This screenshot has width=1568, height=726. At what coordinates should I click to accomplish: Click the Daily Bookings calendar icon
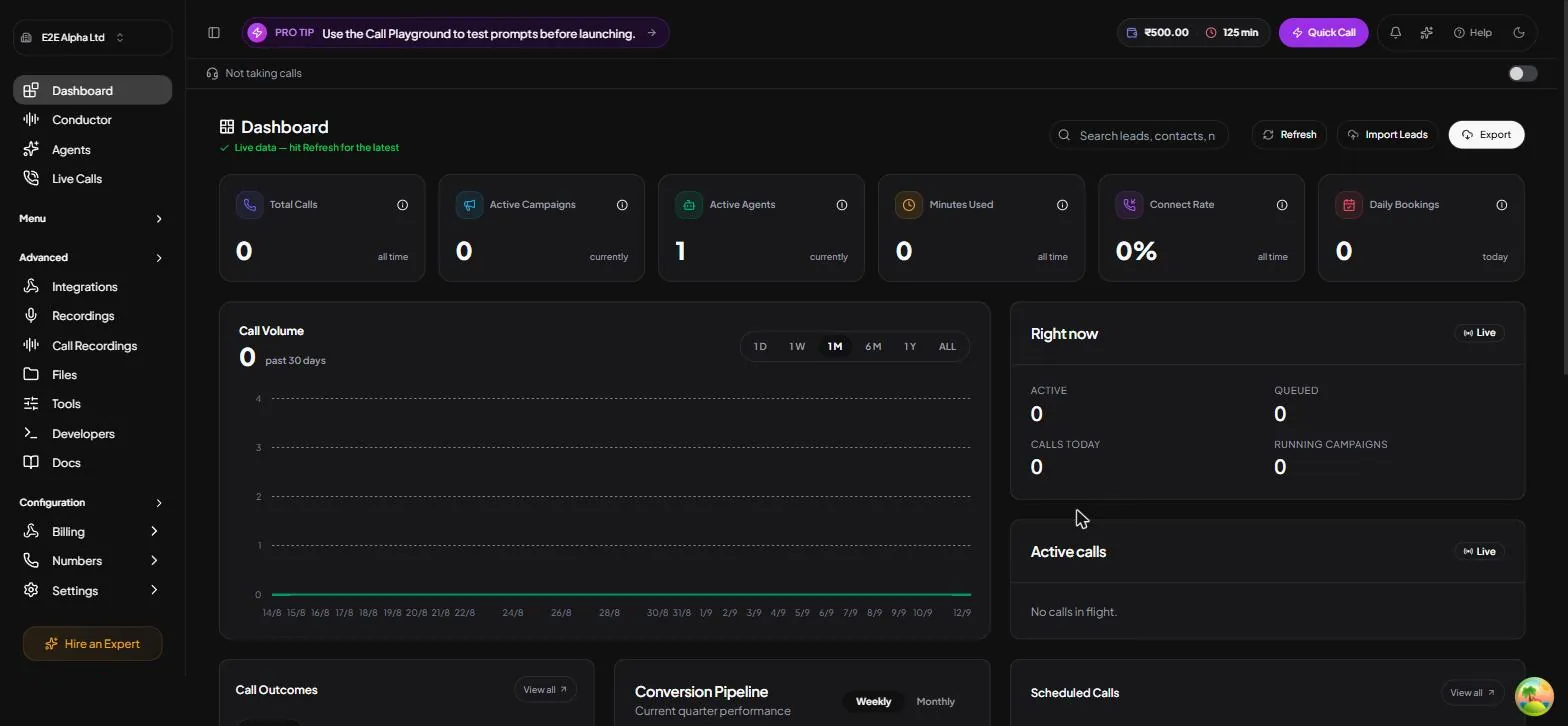(1349, 205)
